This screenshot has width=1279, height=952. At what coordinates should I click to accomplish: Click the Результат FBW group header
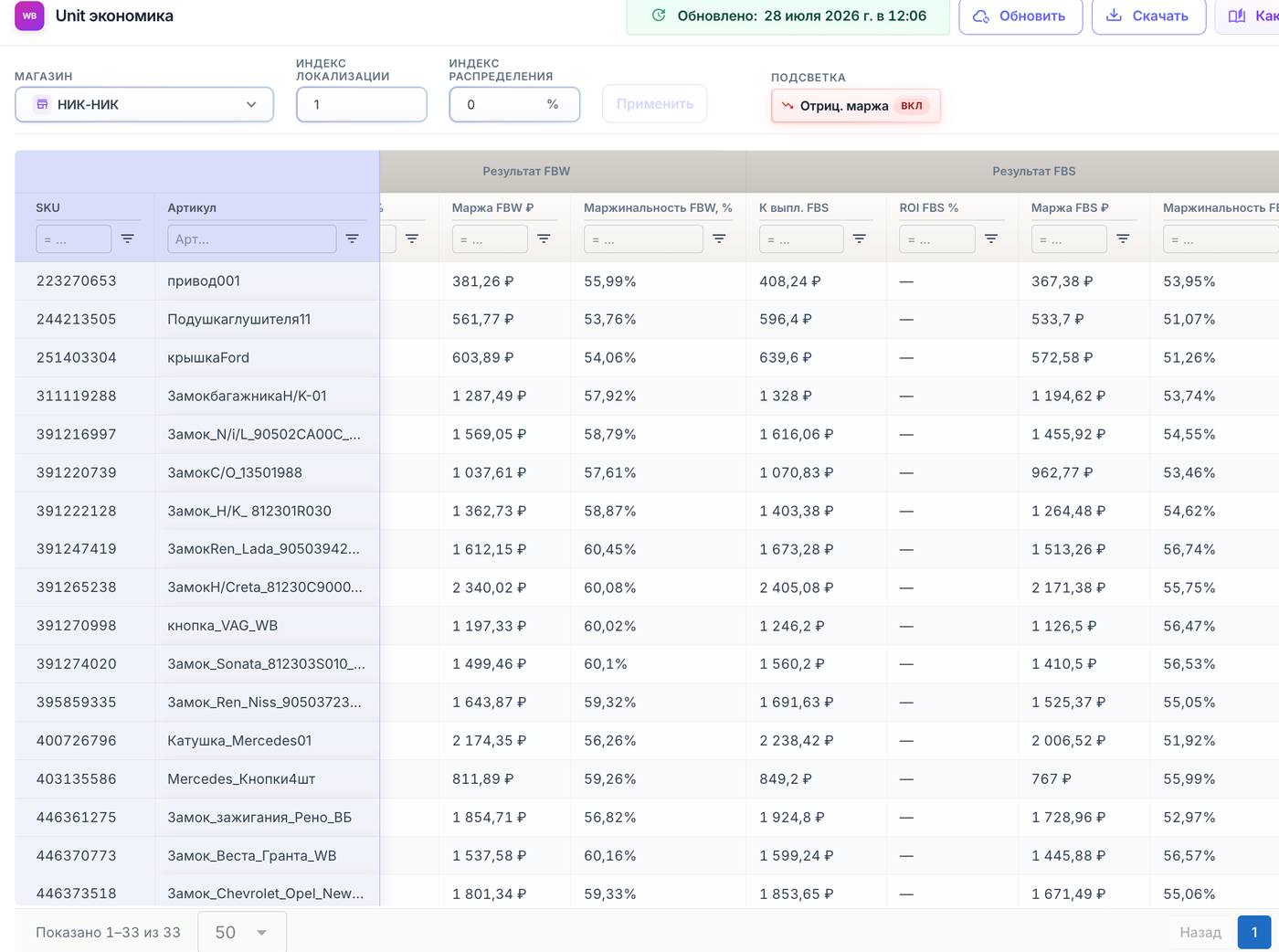(526, 171)
